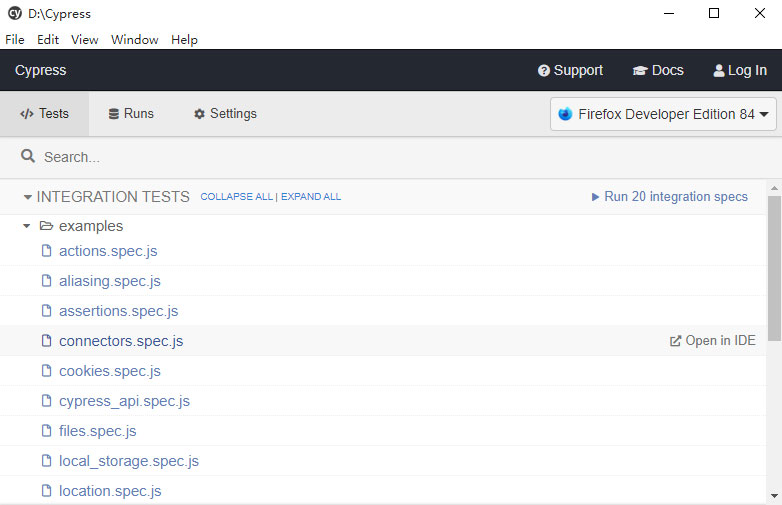The width and height of the screenshot is (782, 505).
Task: Open cypress_api.spec.js
Action: point(125,401)
